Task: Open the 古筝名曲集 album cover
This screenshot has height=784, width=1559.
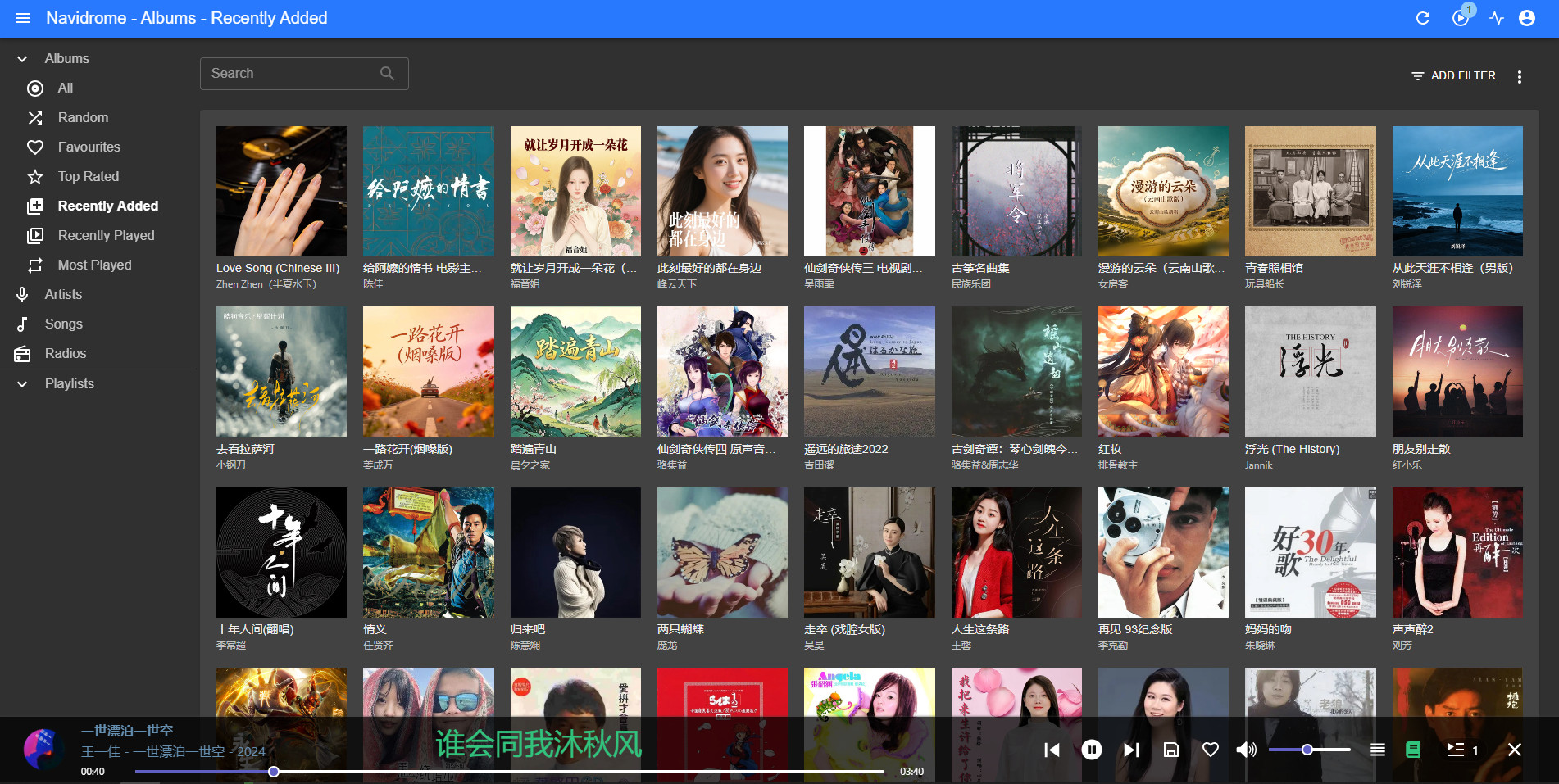Action: point(1016,191)
